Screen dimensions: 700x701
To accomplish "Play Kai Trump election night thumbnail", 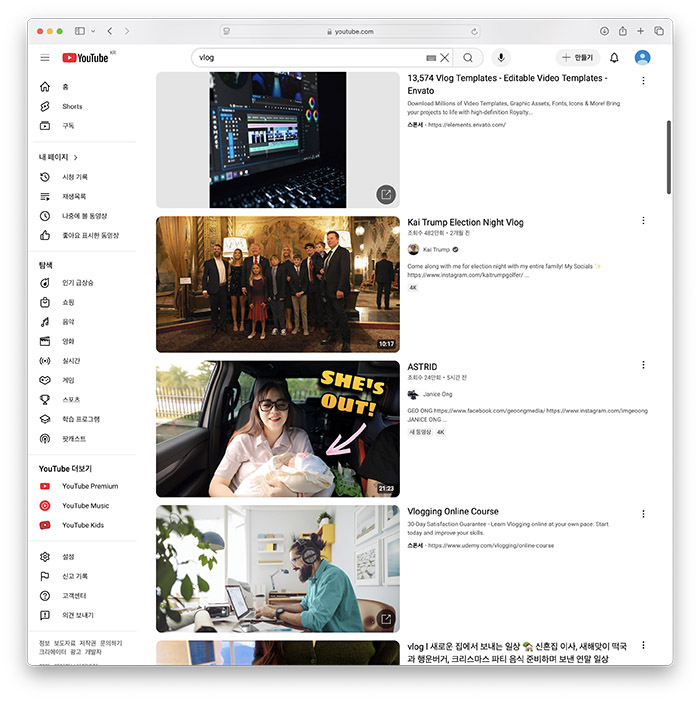I will point(278,284).
